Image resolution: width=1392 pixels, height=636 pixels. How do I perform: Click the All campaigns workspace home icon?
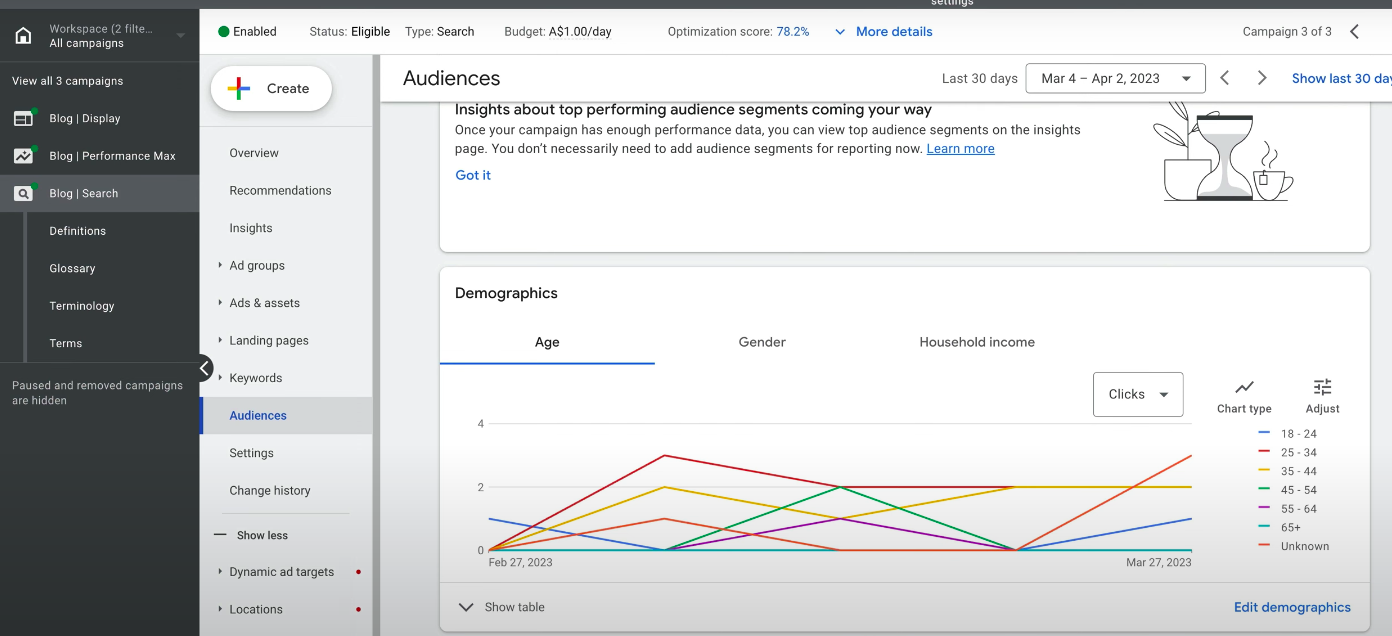(22, 35)
